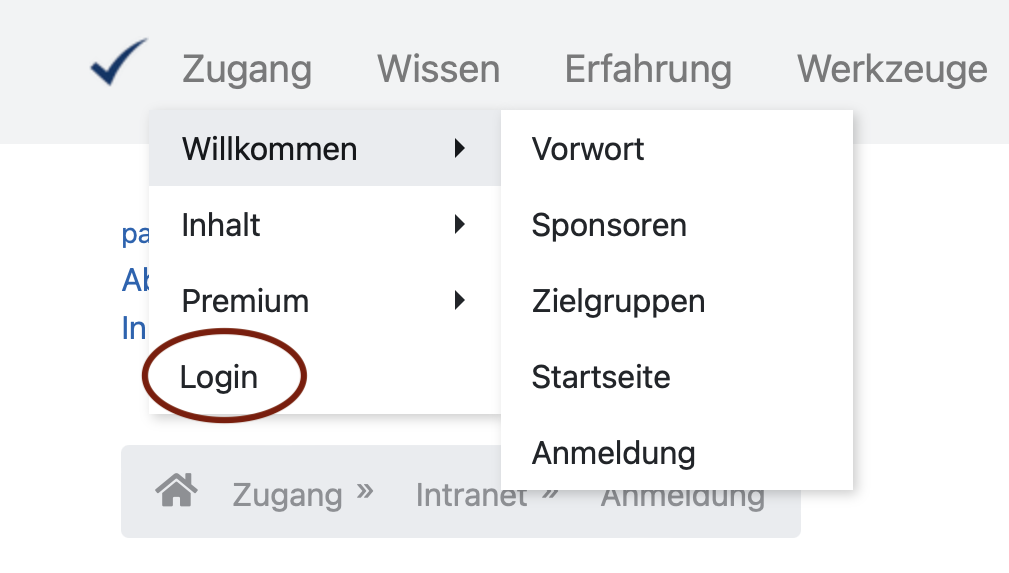
Task: Choose Startseite from the submenu
Action: (601, 377)
